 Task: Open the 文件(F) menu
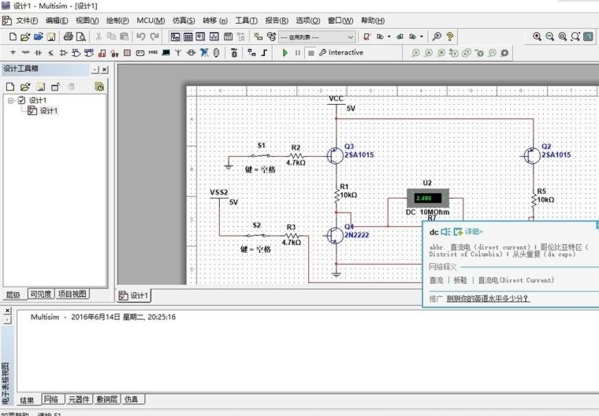[26, 20]
